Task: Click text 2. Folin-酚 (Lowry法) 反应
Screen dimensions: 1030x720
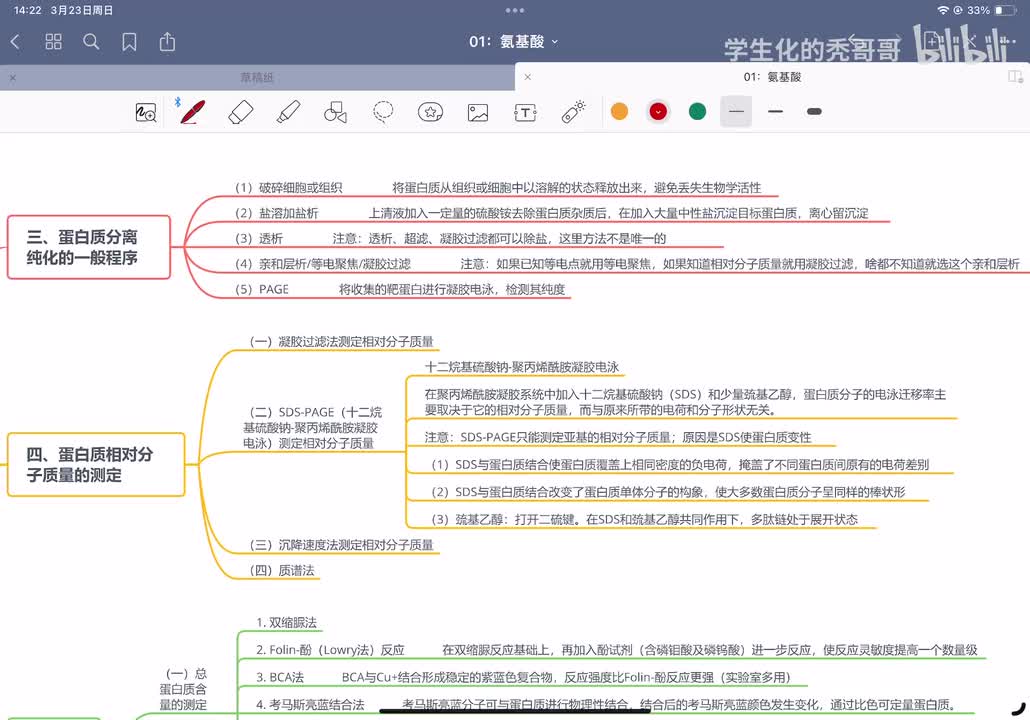Action: 330,650
